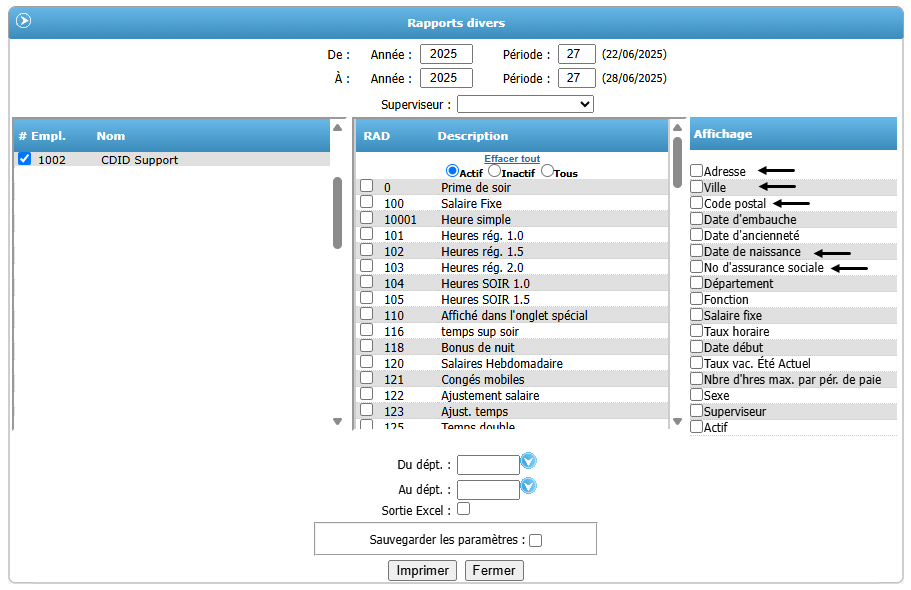Open the Superviseur dropdown
Image resolution: width=911 pixels, height=590 pixels.
point(525,104)
